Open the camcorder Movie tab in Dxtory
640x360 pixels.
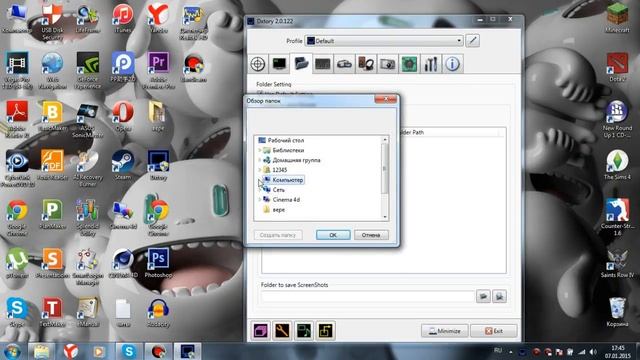click(x=344, y=64)
